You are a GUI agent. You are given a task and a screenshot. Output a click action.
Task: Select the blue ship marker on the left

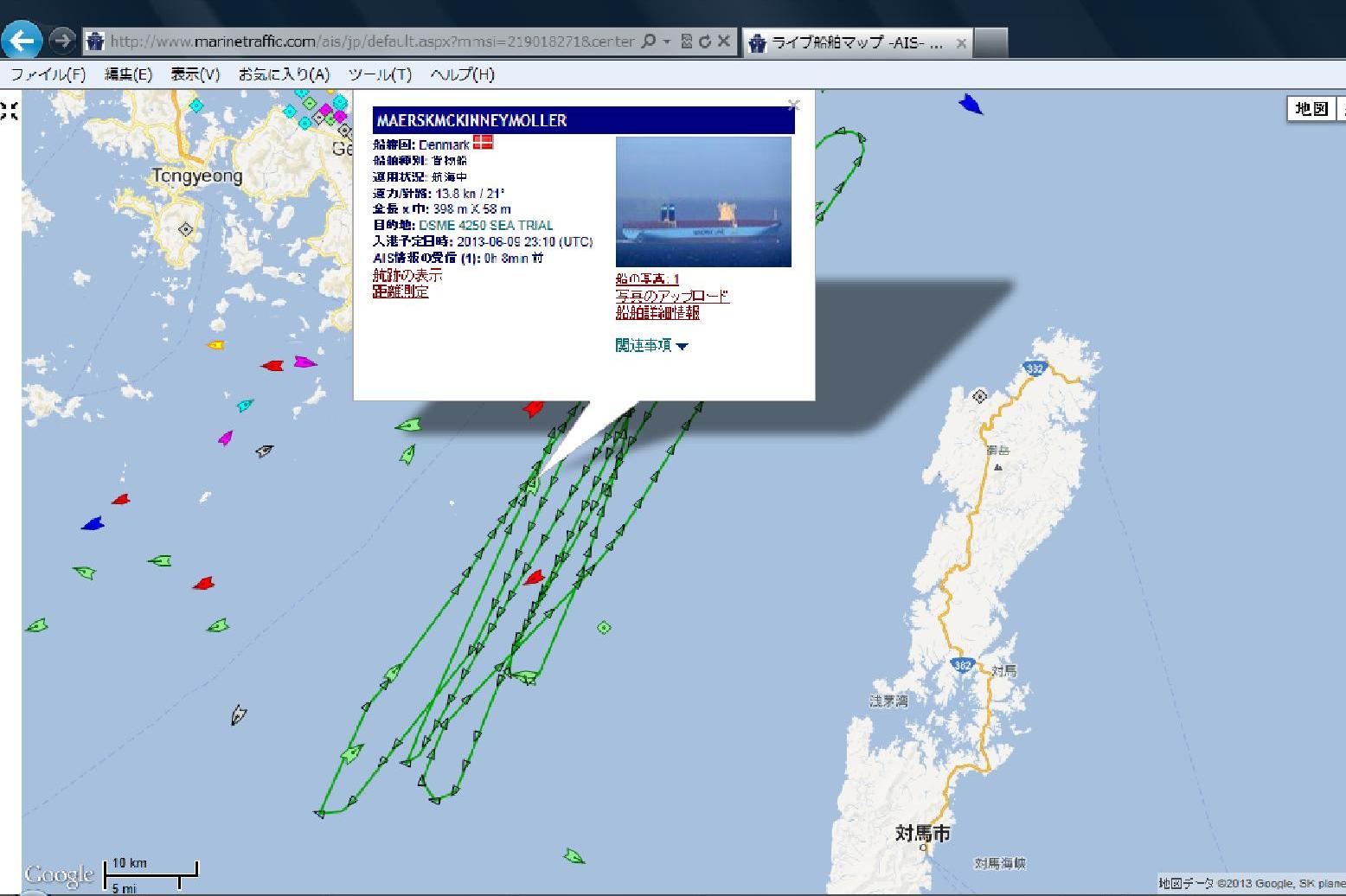[x=93, y=523]
